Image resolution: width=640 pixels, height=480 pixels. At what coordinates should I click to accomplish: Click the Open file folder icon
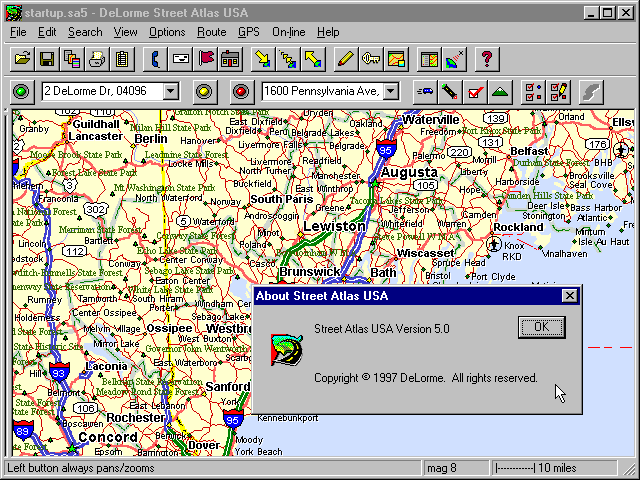pyautogui.click(x=22, y=60)
